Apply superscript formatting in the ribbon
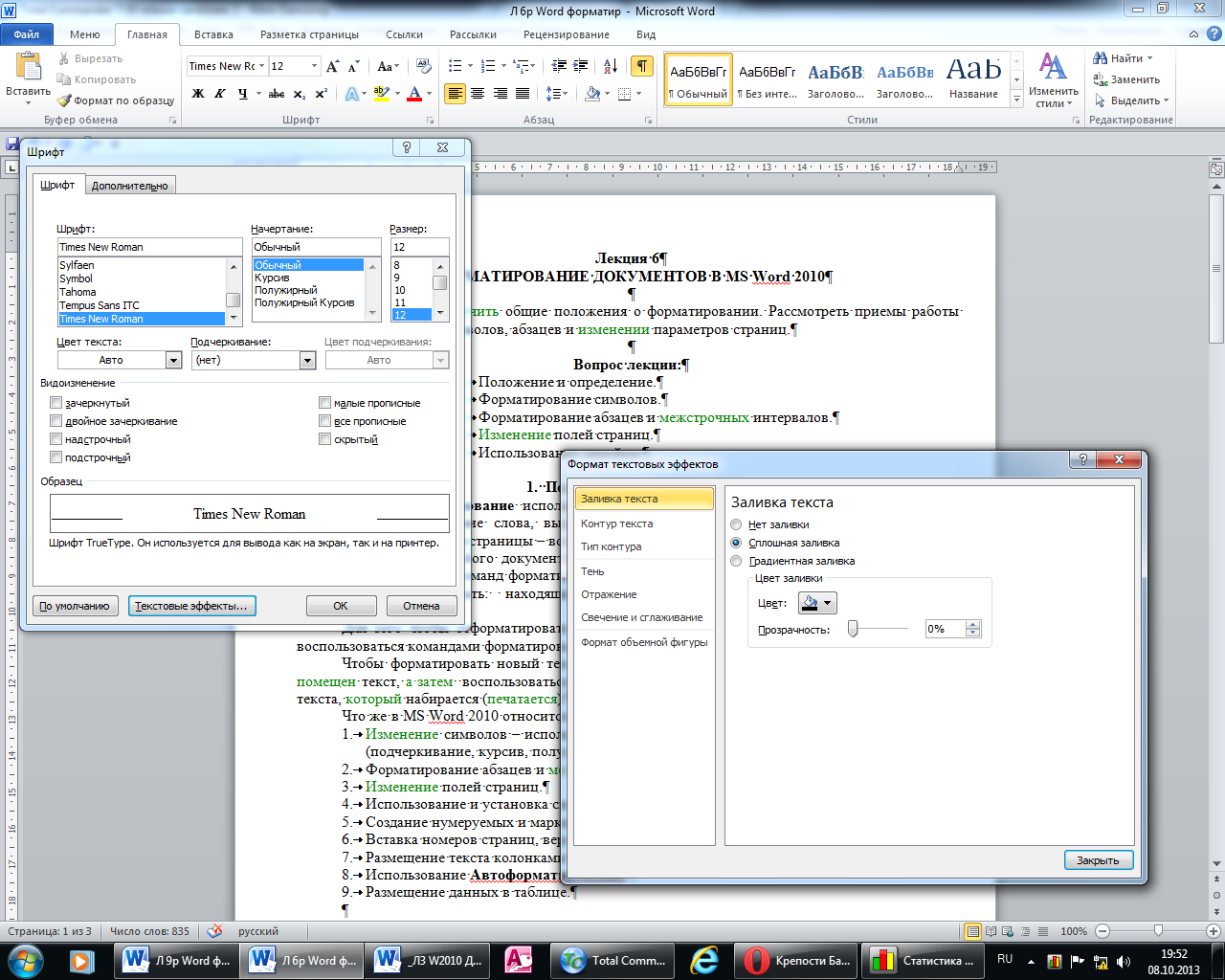 (322, 94)
